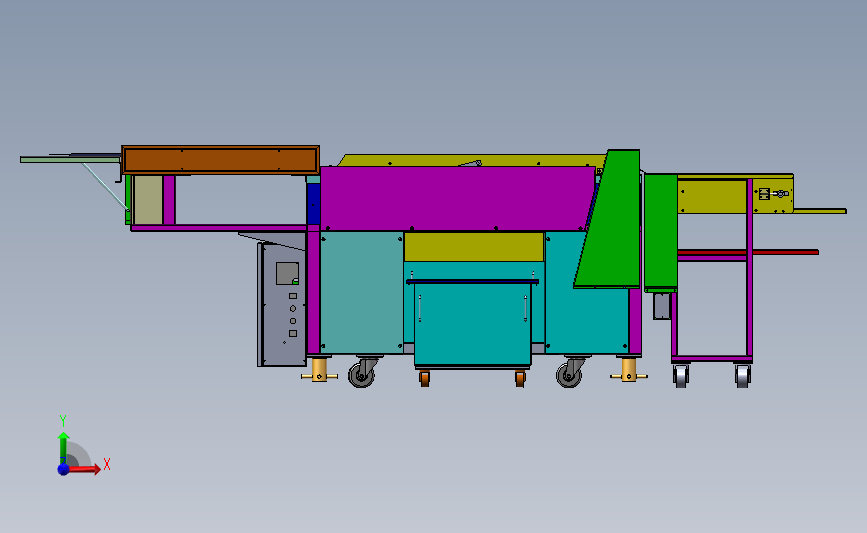This screenshot has width=867, height=533.
Task: Select the teal cart under the machine center
Action: click(x=473, y=323)
